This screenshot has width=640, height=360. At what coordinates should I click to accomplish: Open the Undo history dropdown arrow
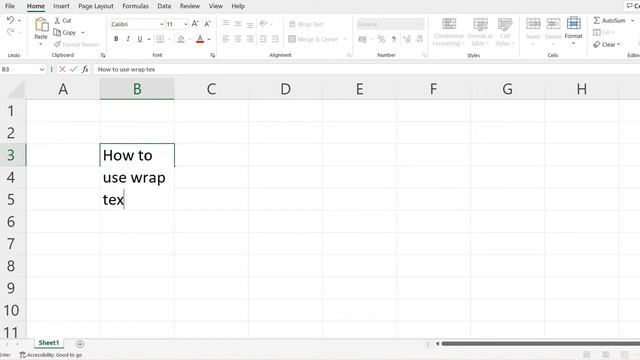(x=19, y=20)
